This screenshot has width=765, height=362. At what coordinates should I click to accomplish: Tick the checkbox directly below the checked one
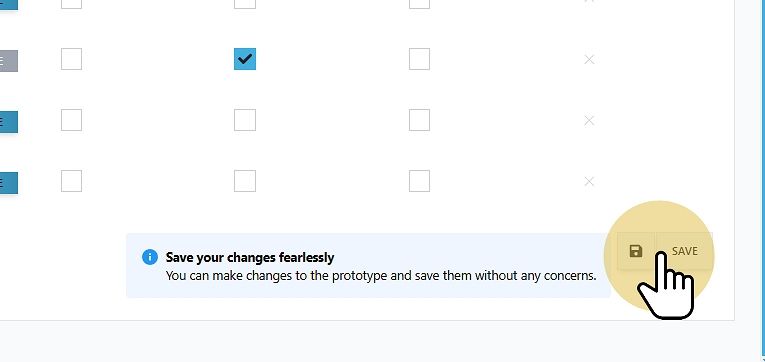click(245, 120)
